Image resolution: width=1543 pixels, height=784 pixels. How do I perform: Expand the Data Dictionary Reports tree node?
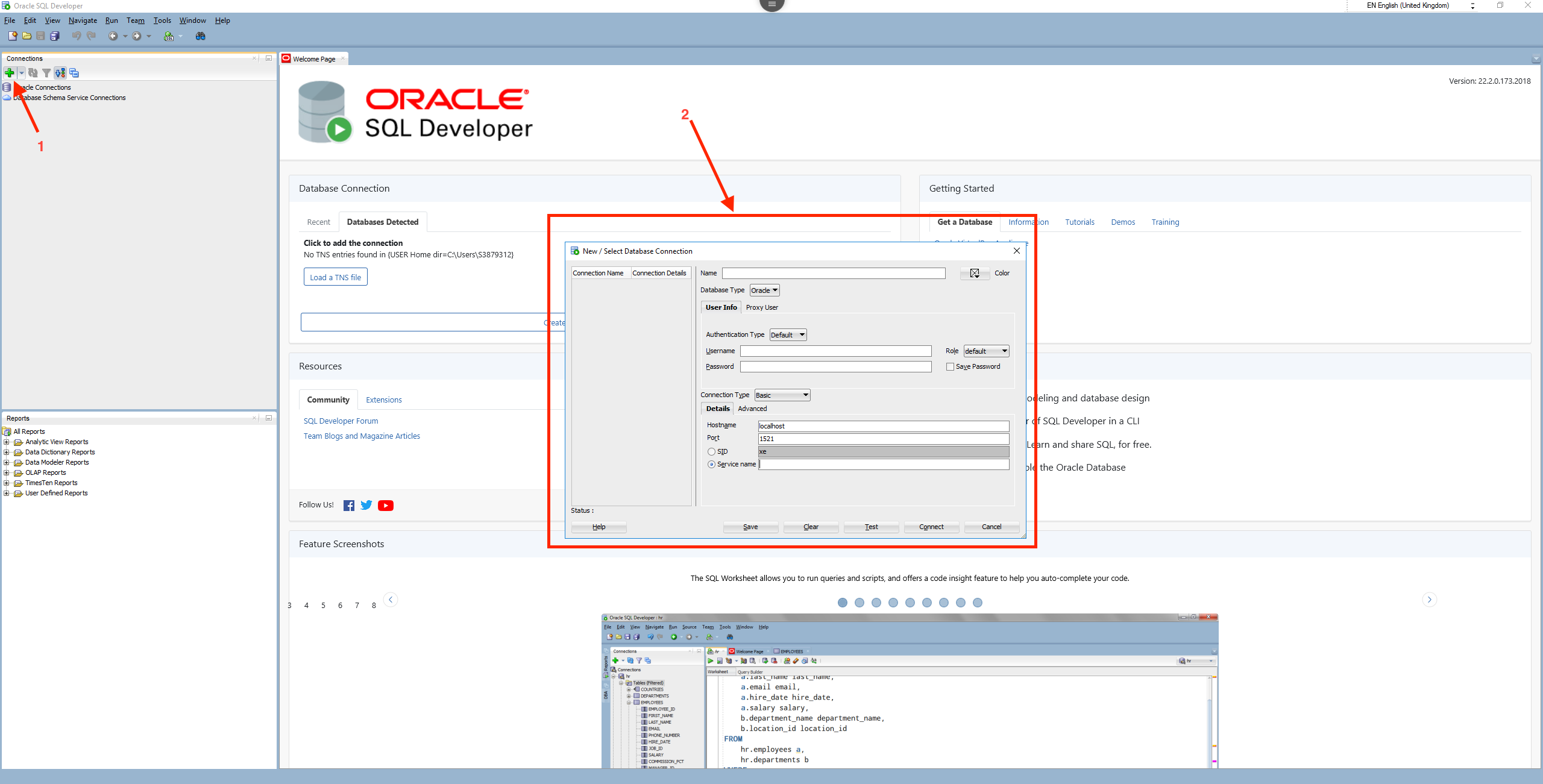click(x=7, y=452)
